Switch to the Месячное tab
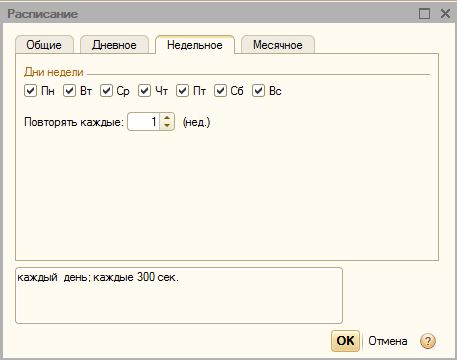The height and width of the screenshot is (360, 457). 278,45
